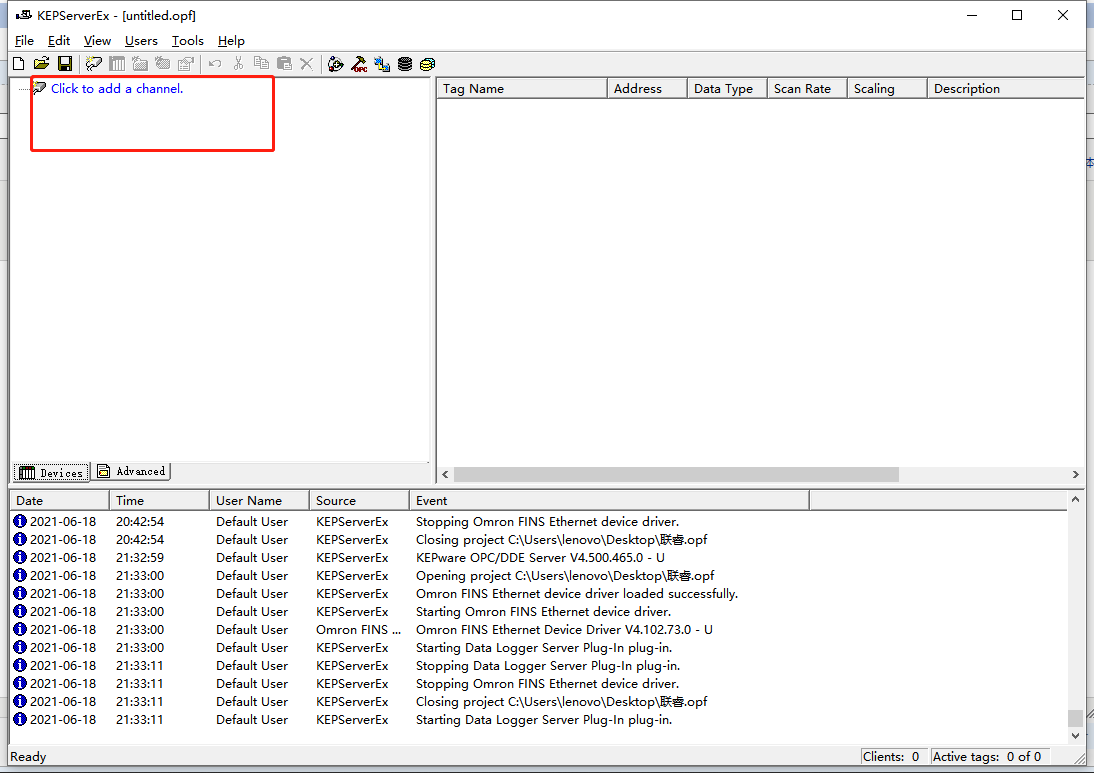
Task: Click the blue connection arrows toolbar icon
Action: pyautogui.click(x=382, y=64)
